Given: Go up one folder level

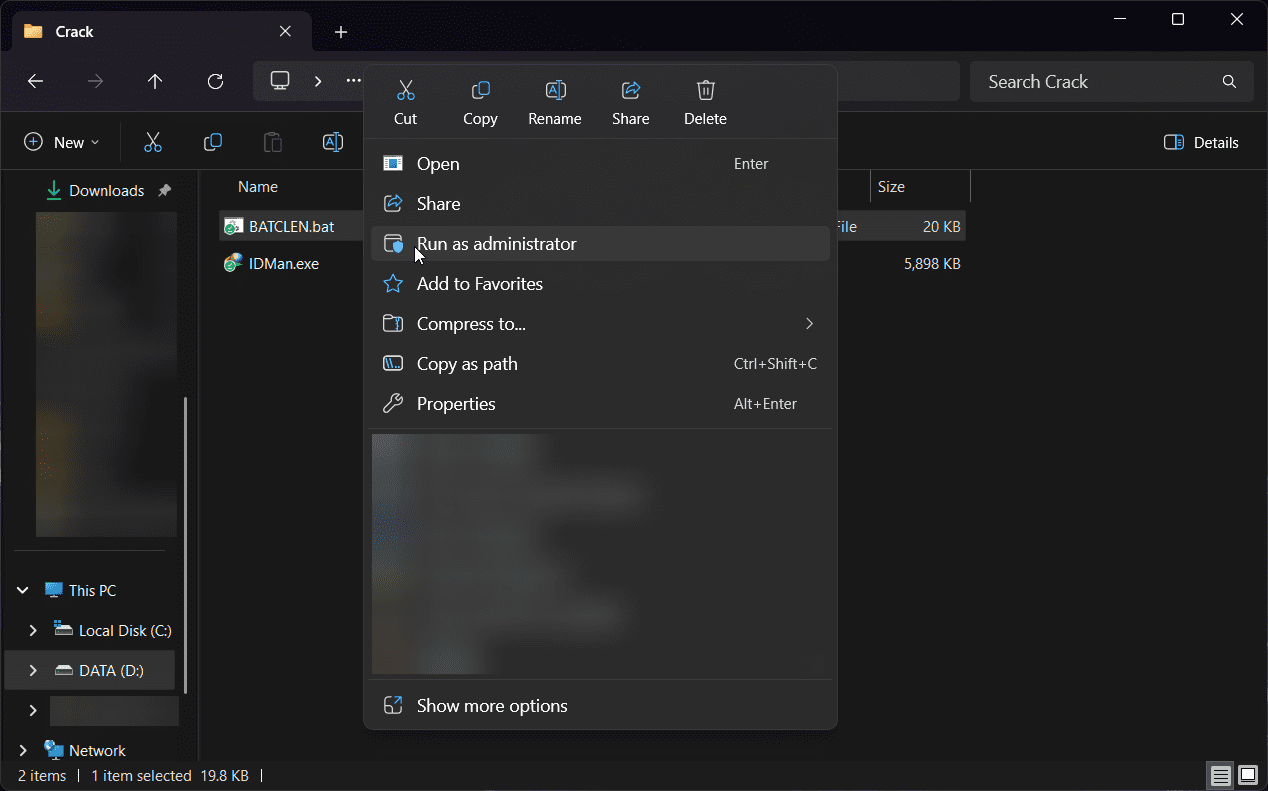Looking at the screenshot, I should (155, 82).
